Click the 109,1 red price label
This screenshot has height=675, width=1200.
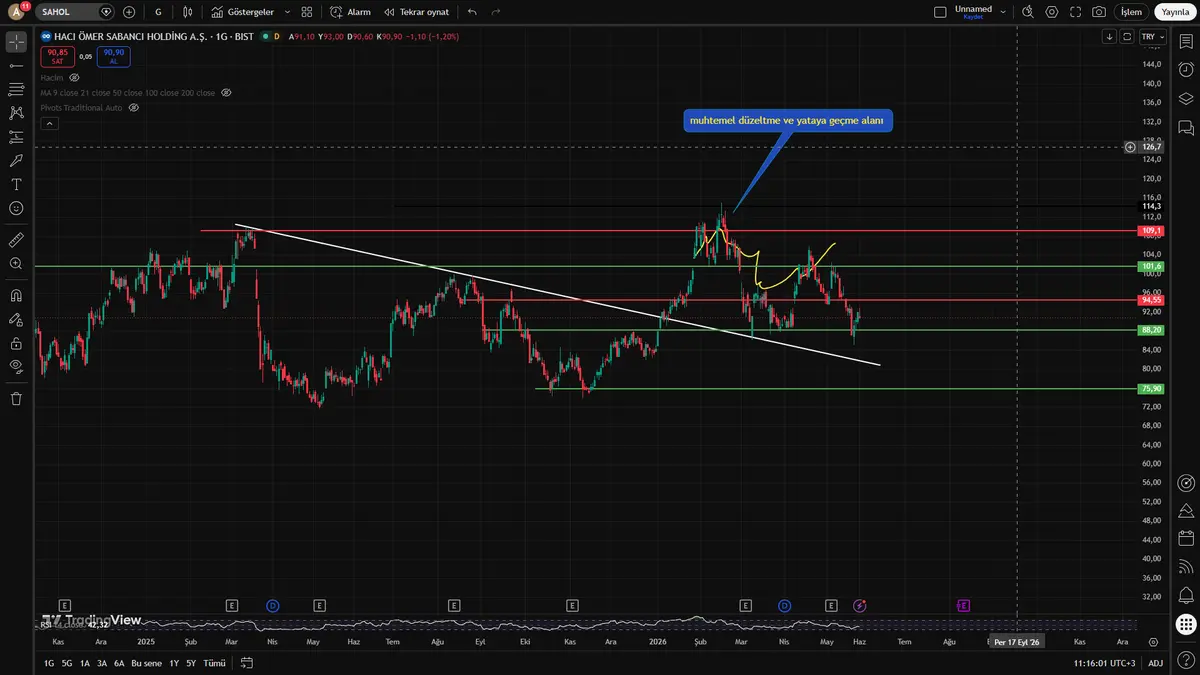[x=1150, y=231]
